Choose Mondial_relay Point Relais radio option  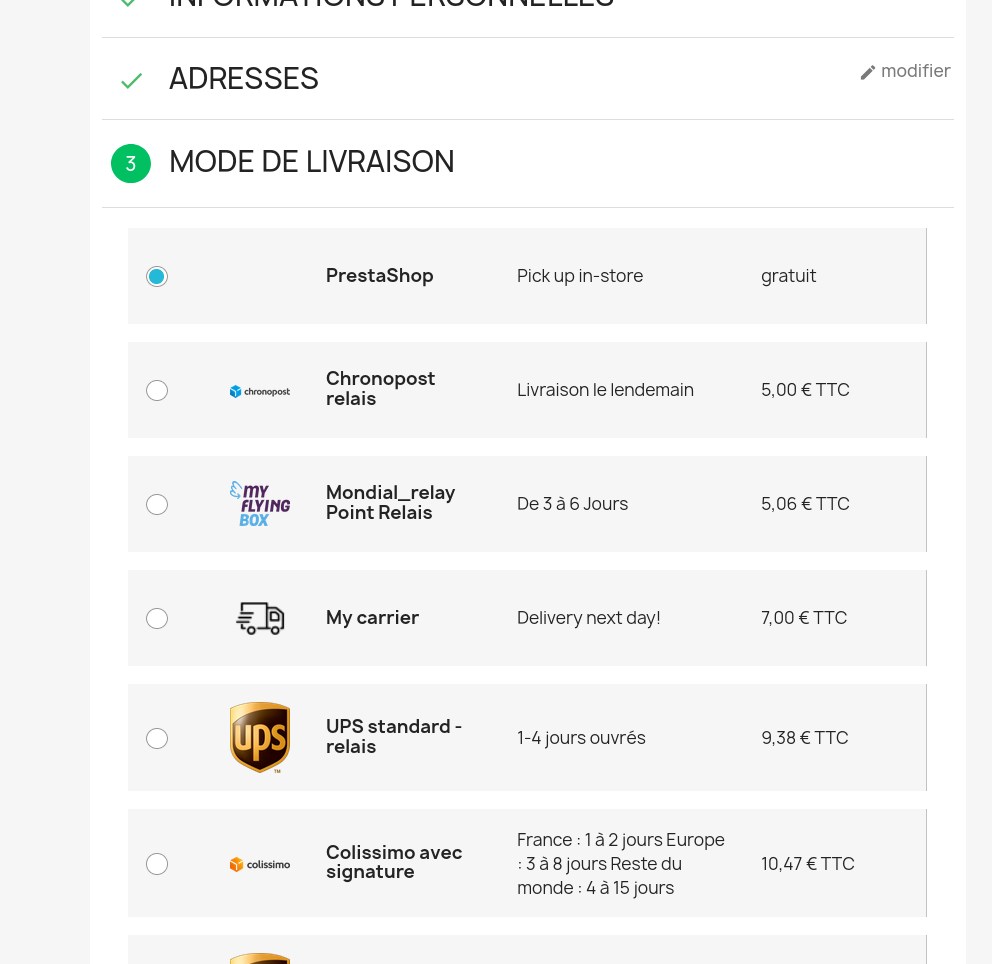click(x=157, y=504)
